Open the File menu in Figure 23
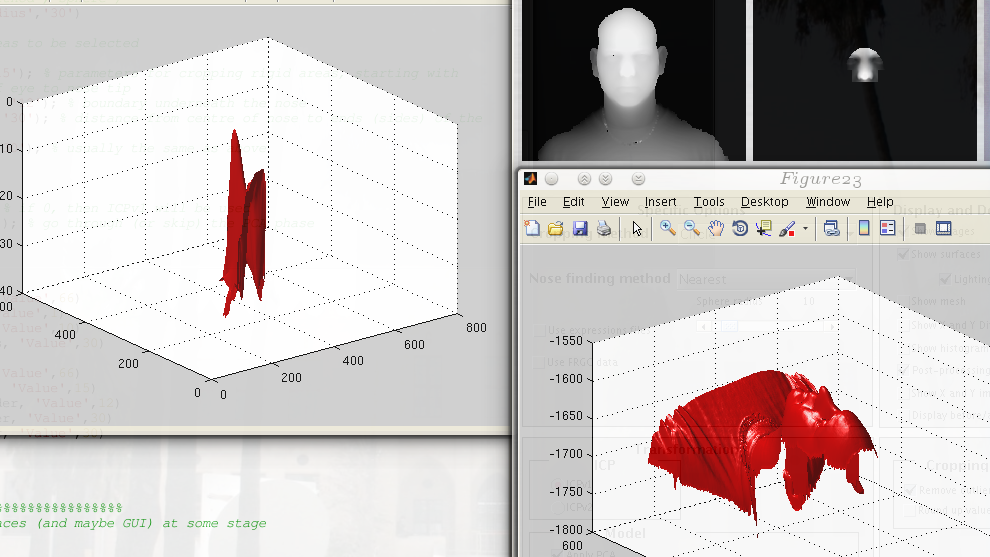Viewport: 990px width, 557px height. (x=537, y=202)
